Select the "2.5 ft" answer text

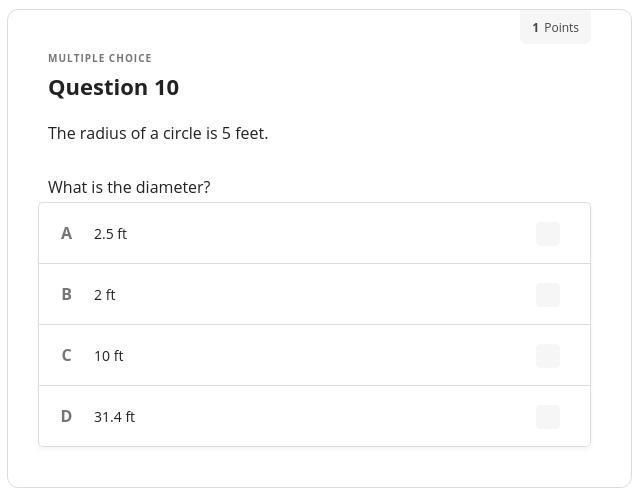coord(110,234)
